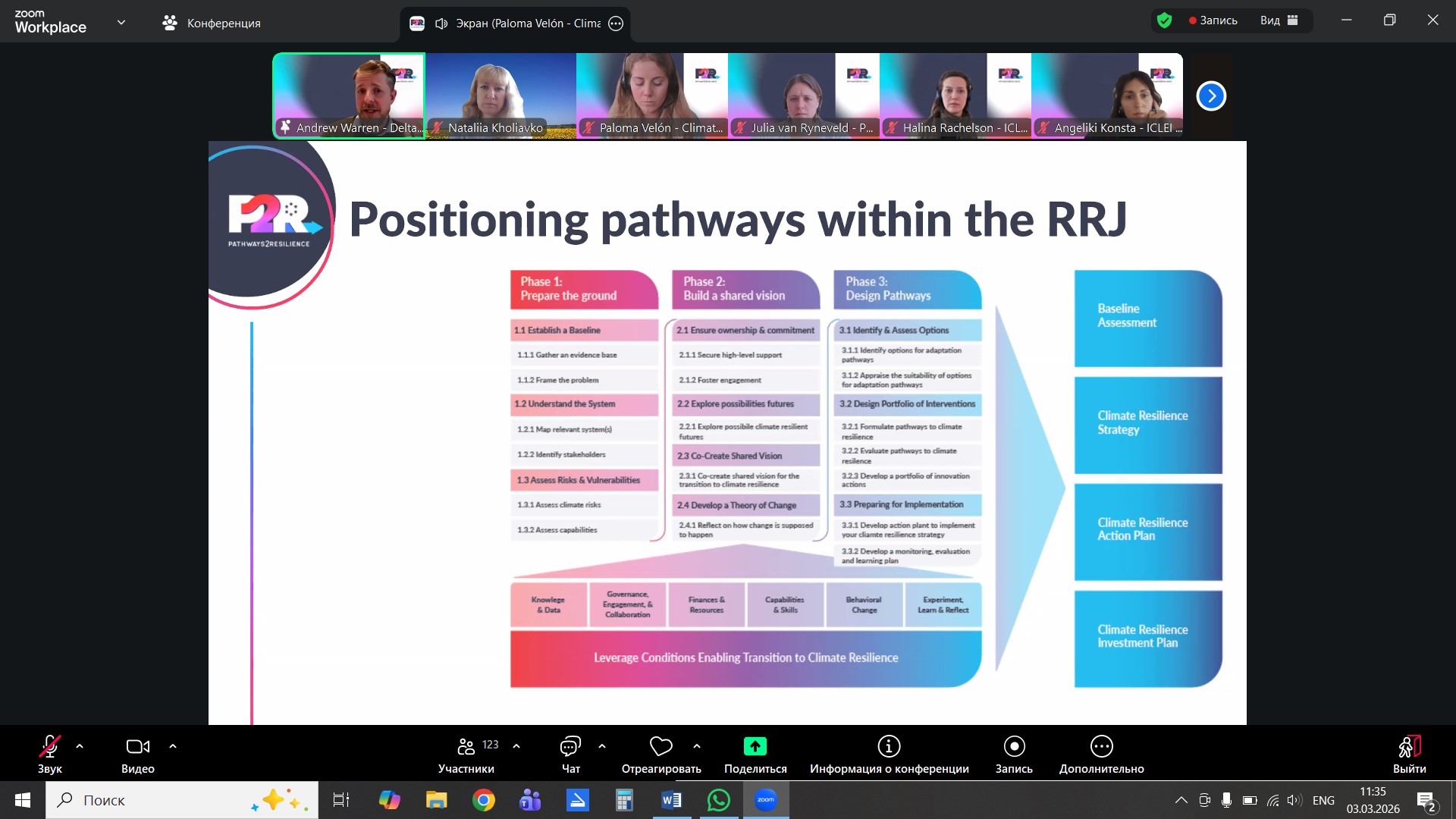The height and width of the screenshot is (819, 1456).
Task: Expand video options arrow beside Video
Action: click(x=173, y=746)
